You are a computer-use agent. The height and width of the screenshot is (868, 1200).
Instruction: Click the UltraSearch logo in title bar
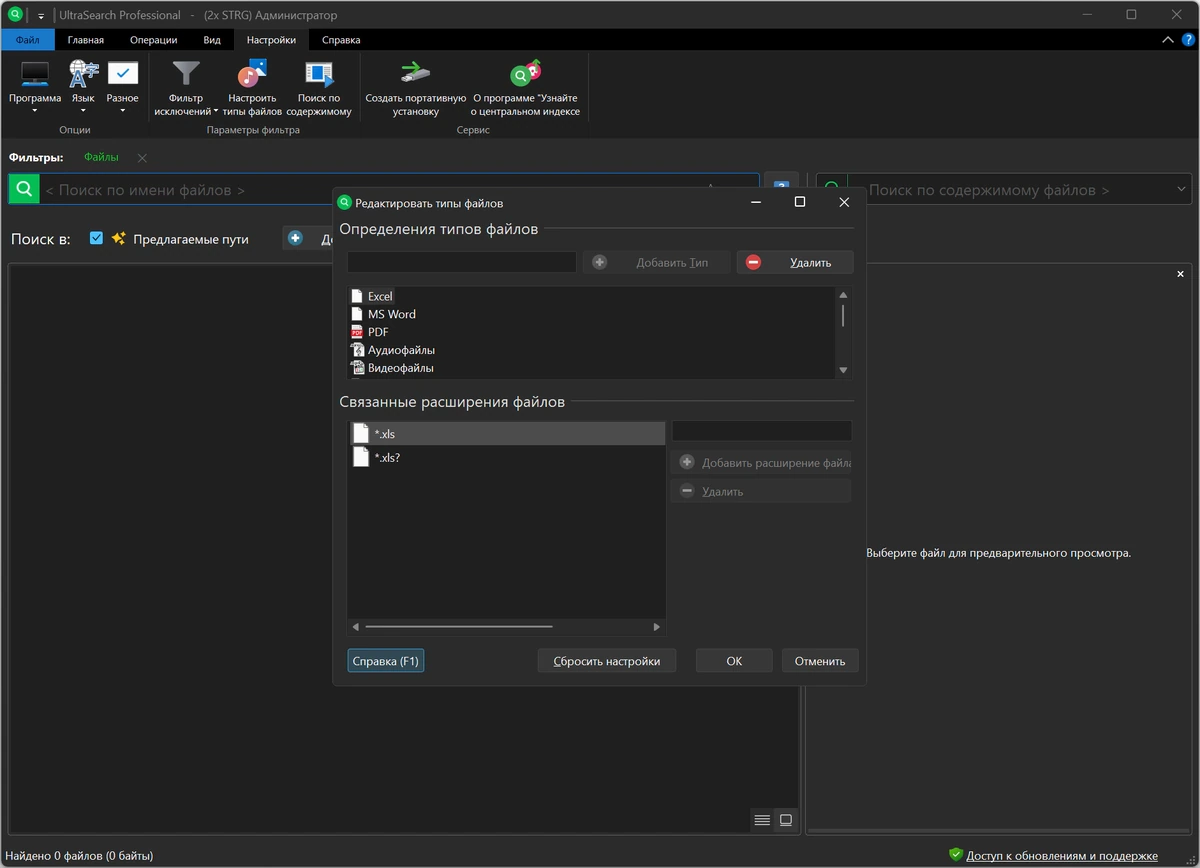point(15,15)
